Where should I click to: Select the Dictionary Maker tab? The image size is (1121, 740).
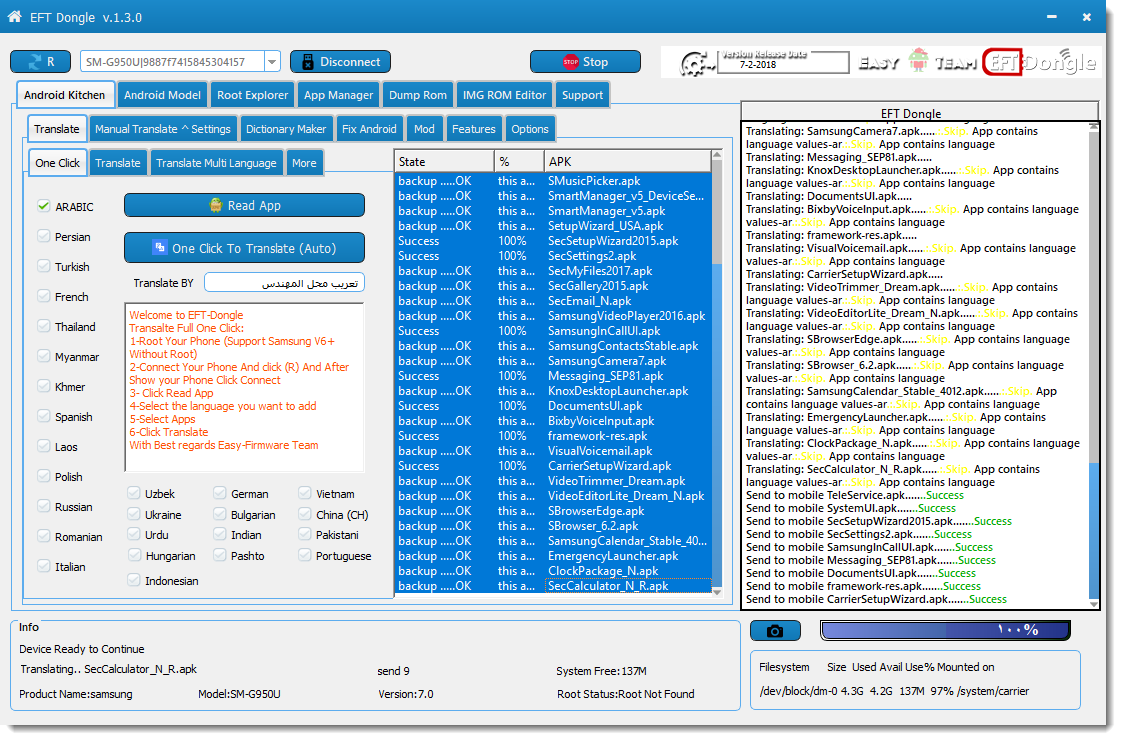(286, 129)
